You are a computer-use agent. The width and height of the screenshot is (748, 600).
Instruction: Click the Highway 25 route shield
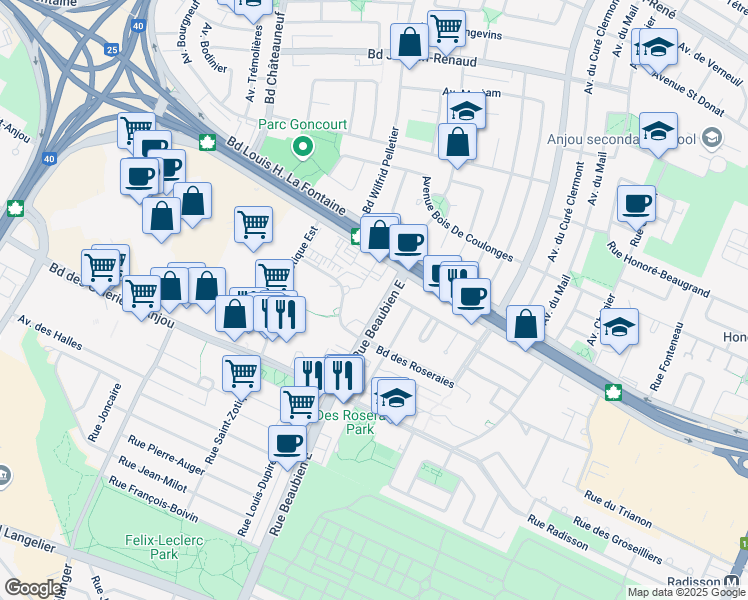click(x=110, y=49)
